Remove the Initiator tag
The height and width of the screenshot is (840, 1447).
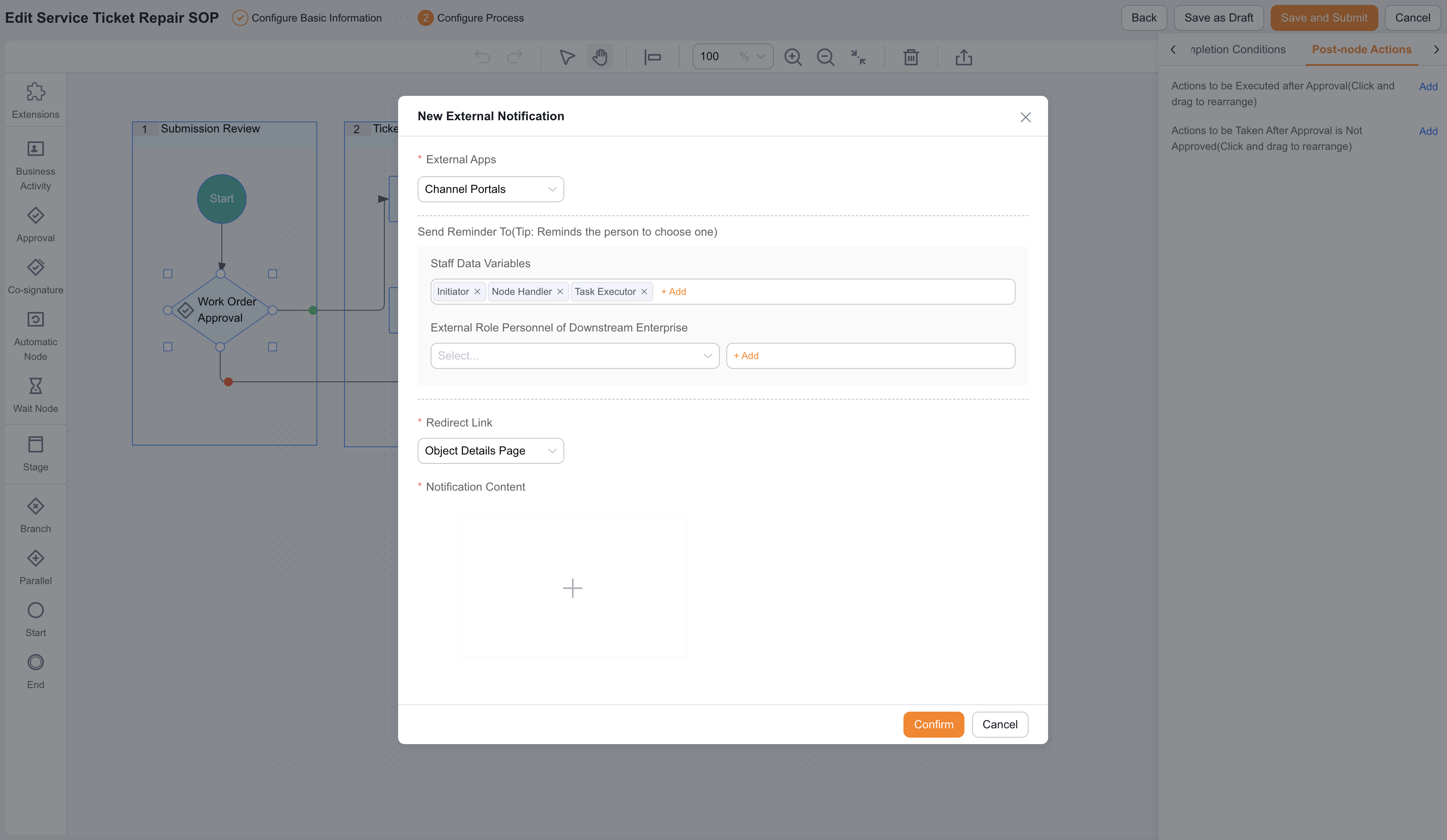point(477,292)
